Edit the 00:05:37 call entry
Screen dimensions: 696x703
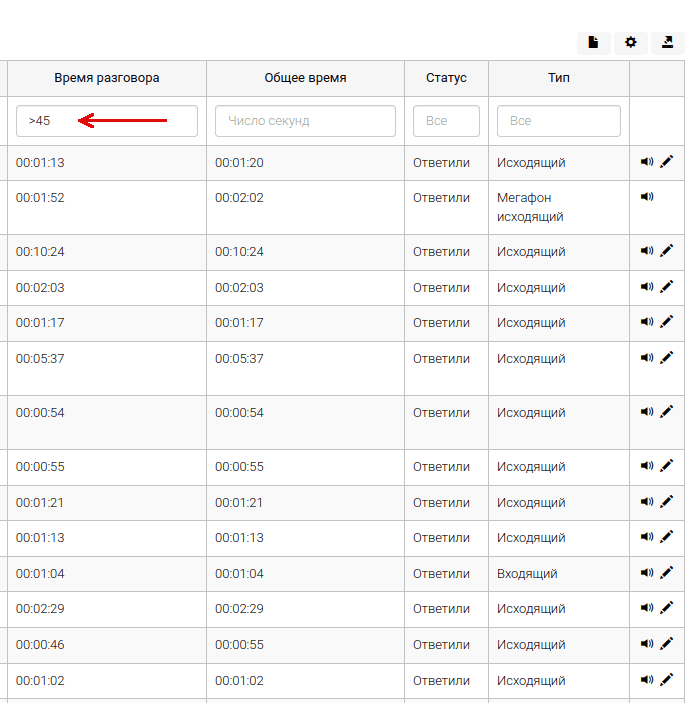coord(667,358)
